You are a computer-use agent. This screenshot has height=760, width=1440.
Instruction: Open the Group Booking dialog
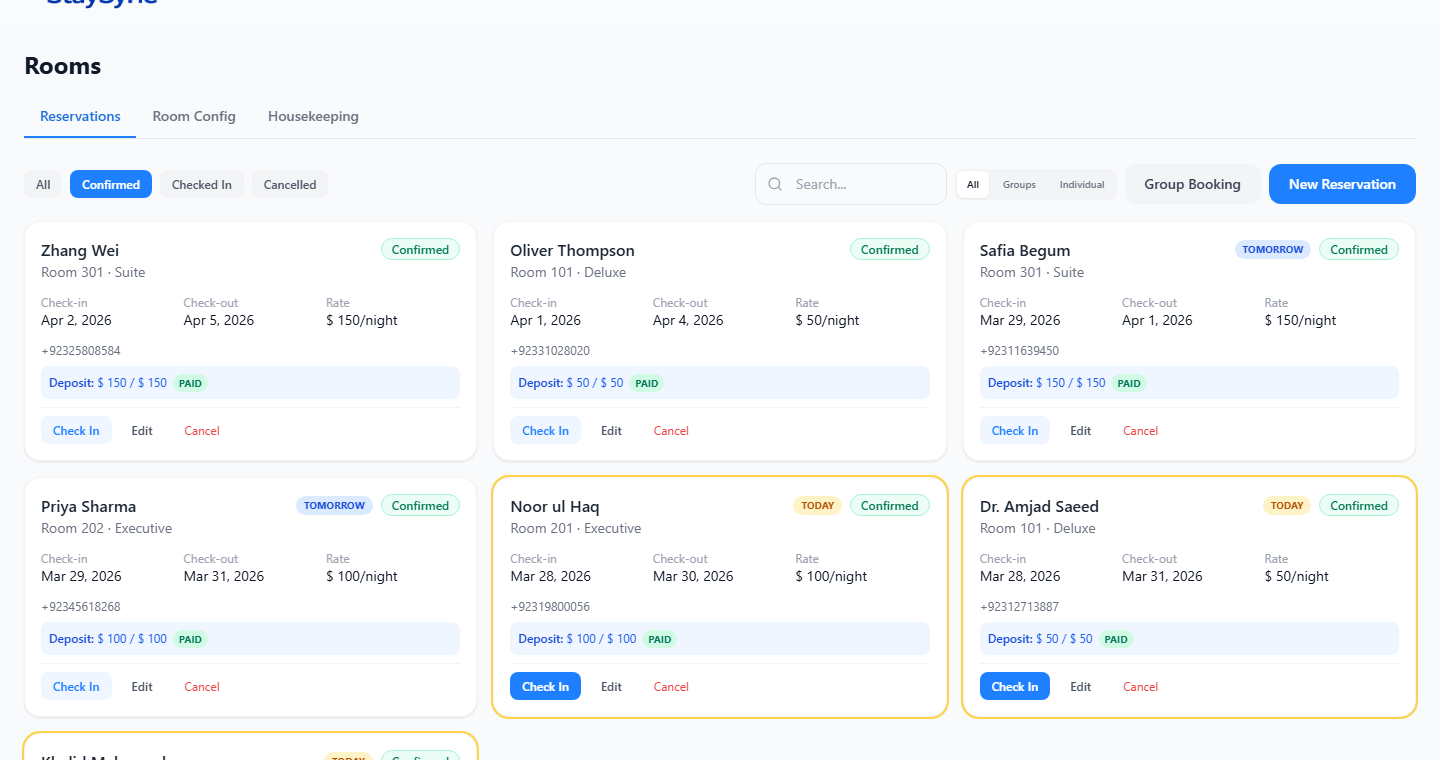1192,184
